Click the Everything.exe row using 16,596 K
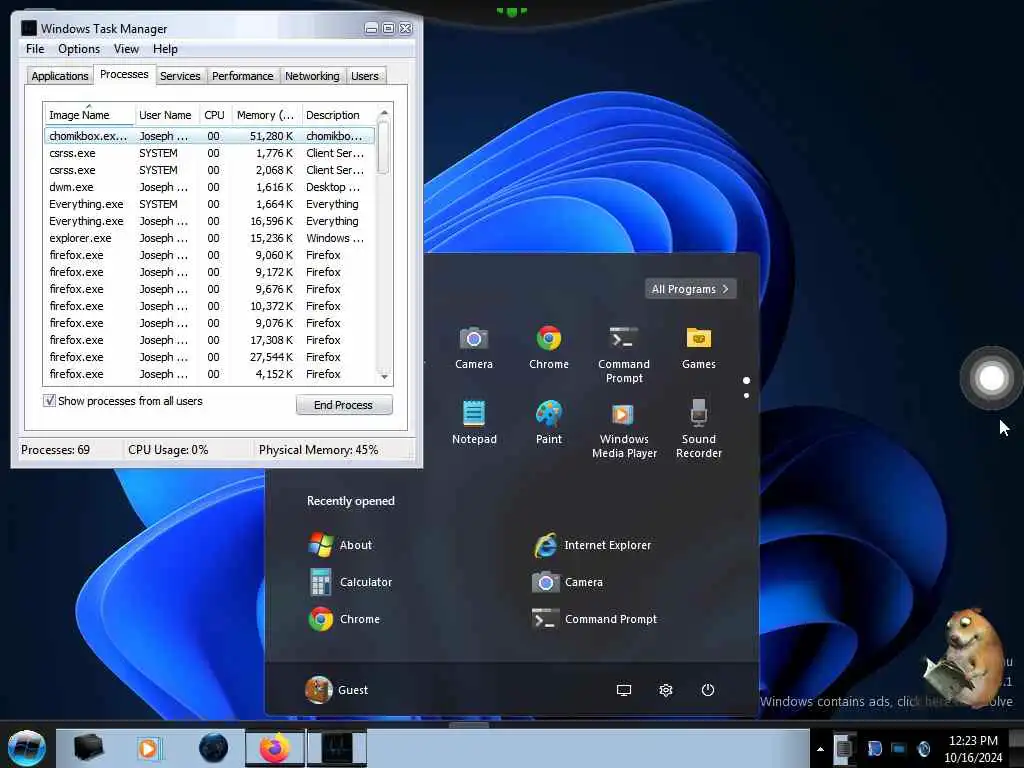The height and width of the screenshot is (768, 1024). pos(210,221)
